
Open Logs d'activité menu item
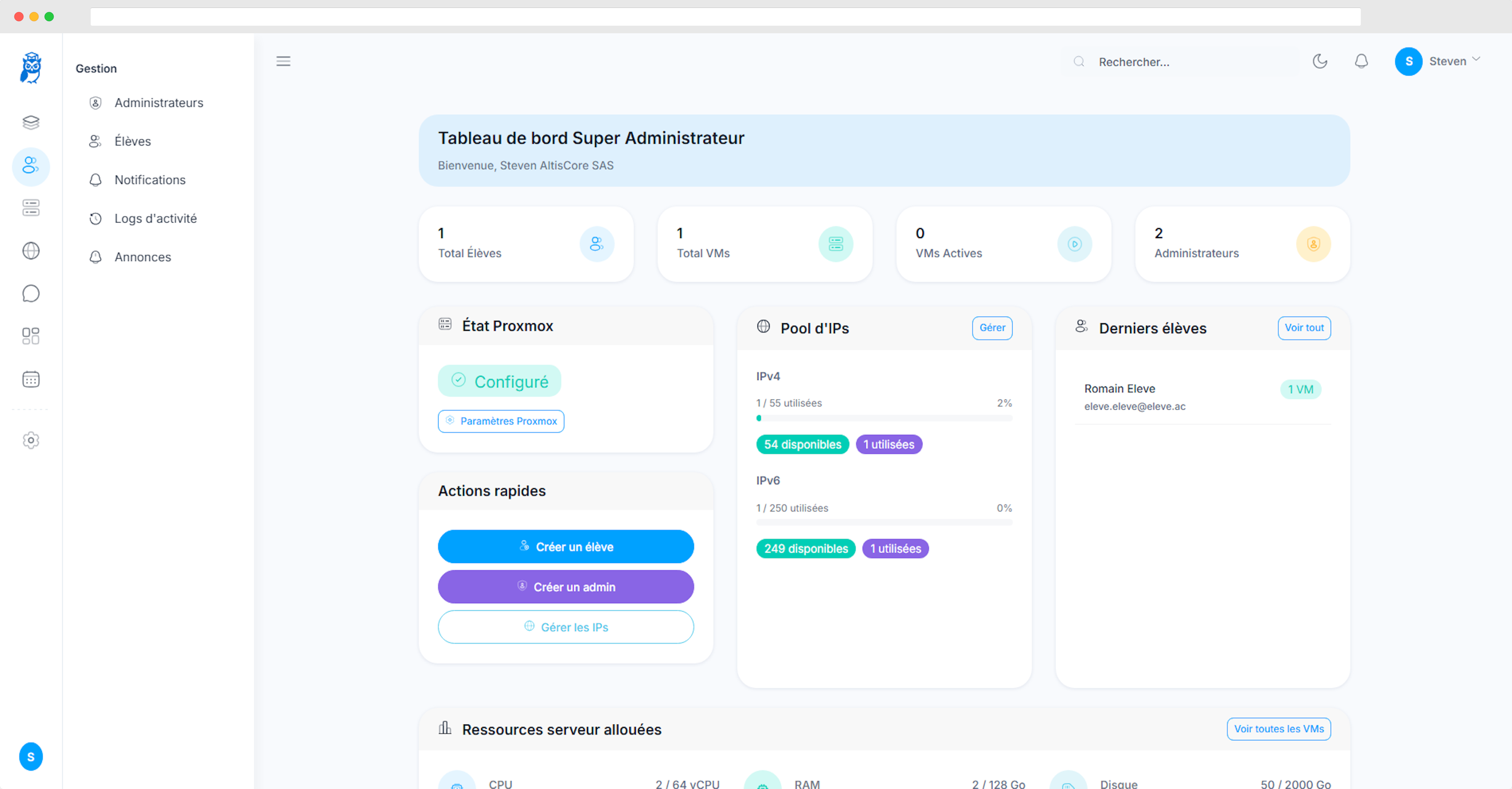pos(155,218)
